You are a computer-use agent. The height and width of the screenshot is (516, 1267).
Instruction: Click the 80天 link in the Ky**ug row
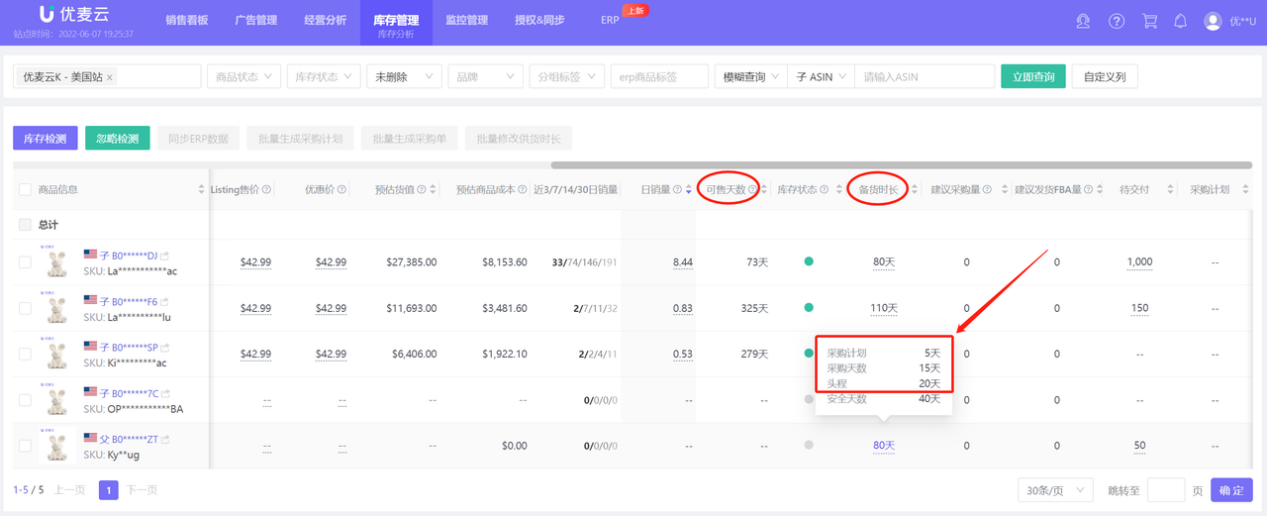pyautogui.click(x=884, y=445)
